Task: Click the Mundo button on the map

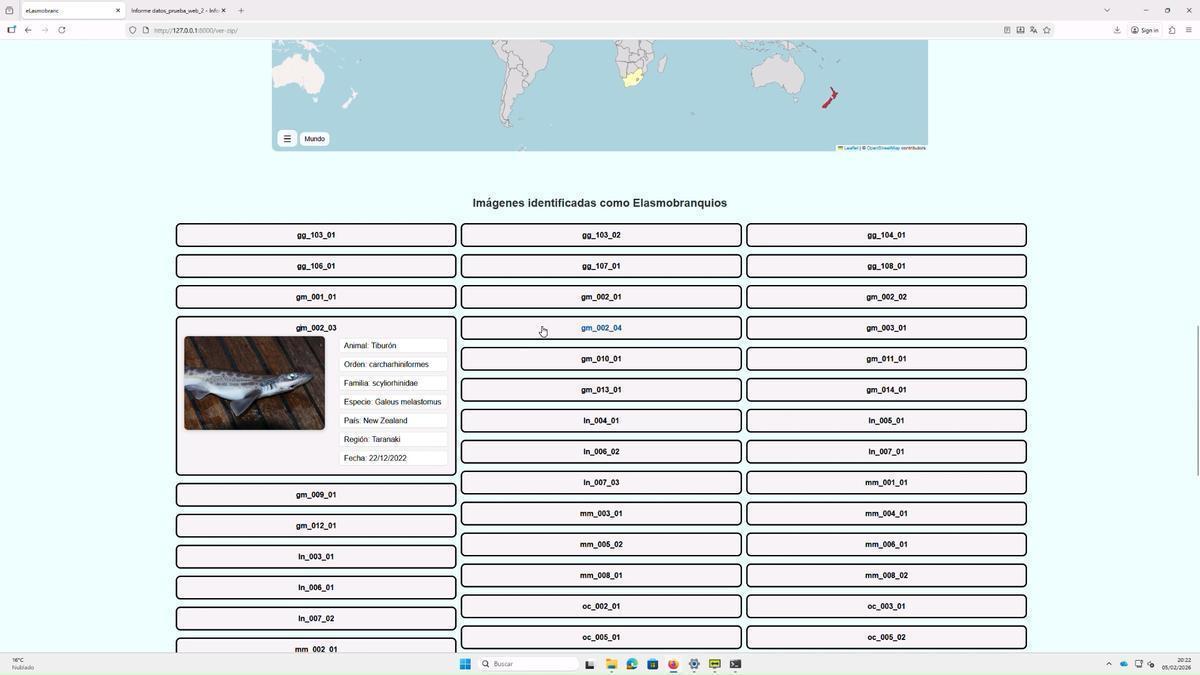Action: click(314, 139)
